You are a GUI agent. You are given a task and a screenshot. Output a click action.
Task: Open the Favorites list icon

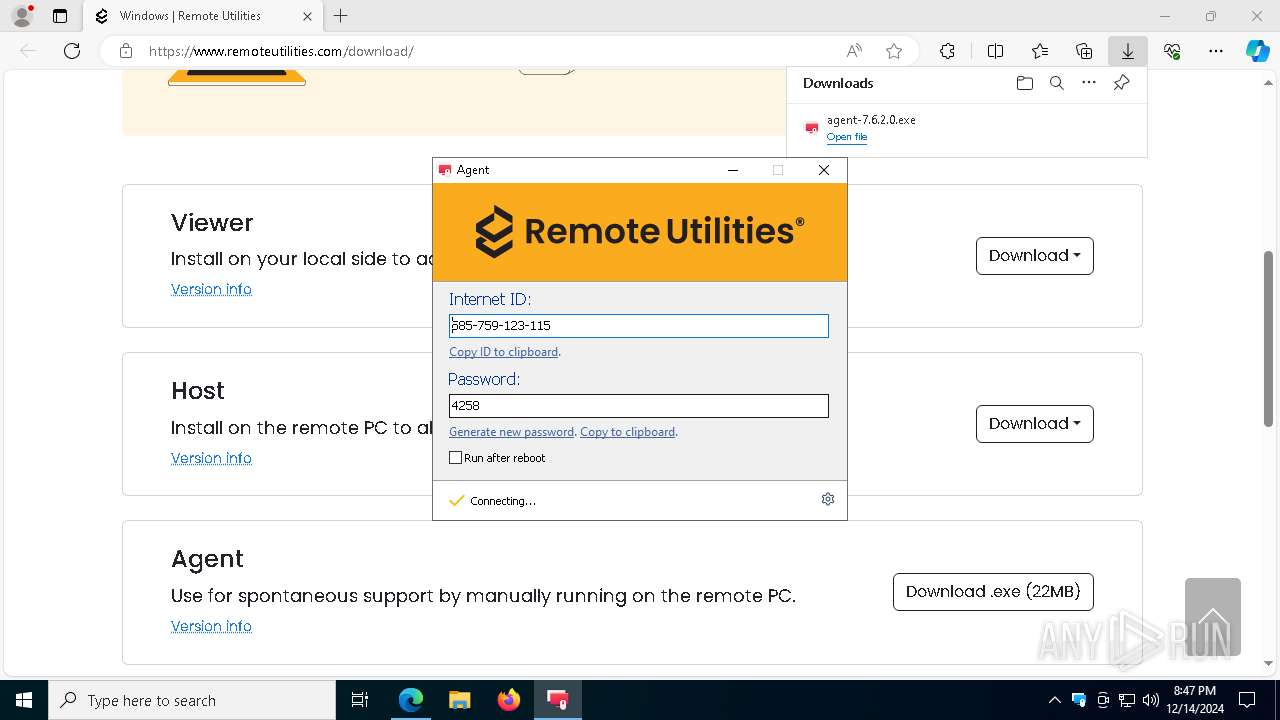coord(1040,51)
